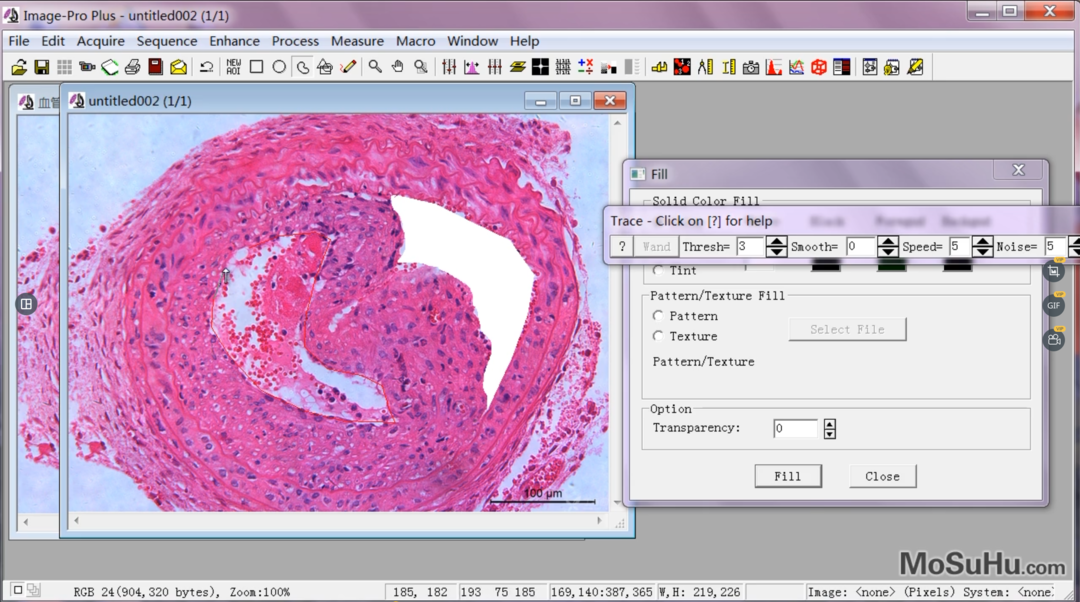Click the Trace help question mark button
1080x602 pixels.
click(622, 247)
